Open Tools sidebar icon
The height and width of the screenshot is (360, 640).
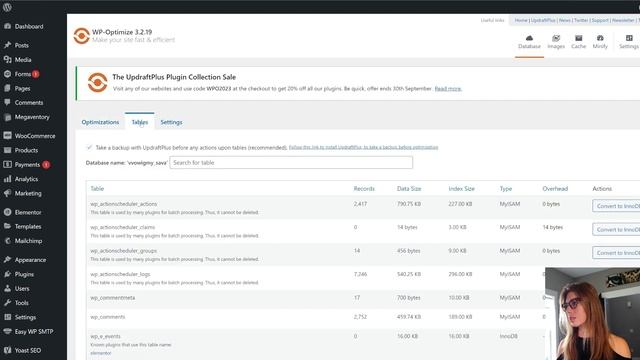tap(7, 303)
